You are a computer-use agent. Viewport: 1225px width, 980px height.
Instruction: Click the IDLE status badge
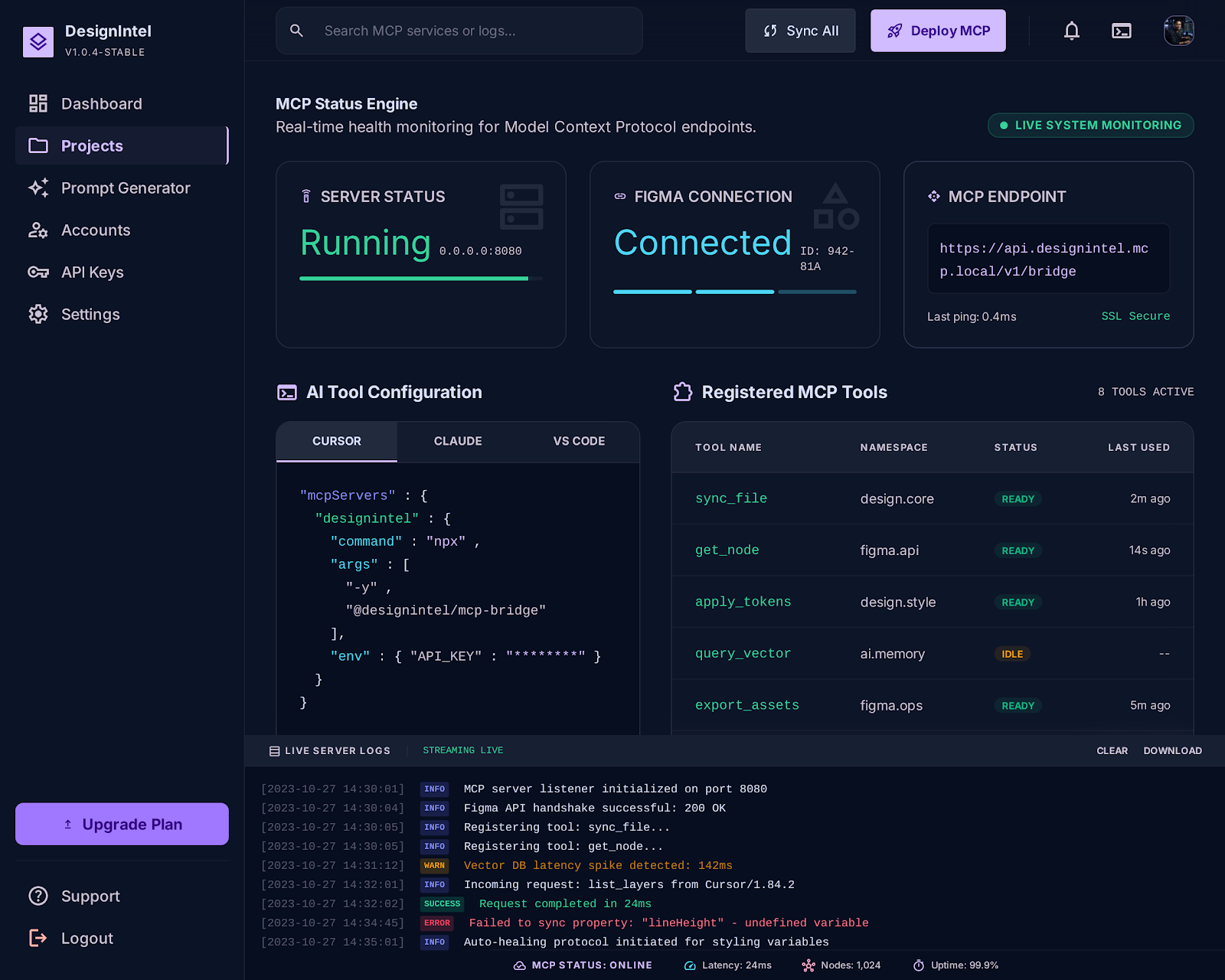coord(1012,654)
